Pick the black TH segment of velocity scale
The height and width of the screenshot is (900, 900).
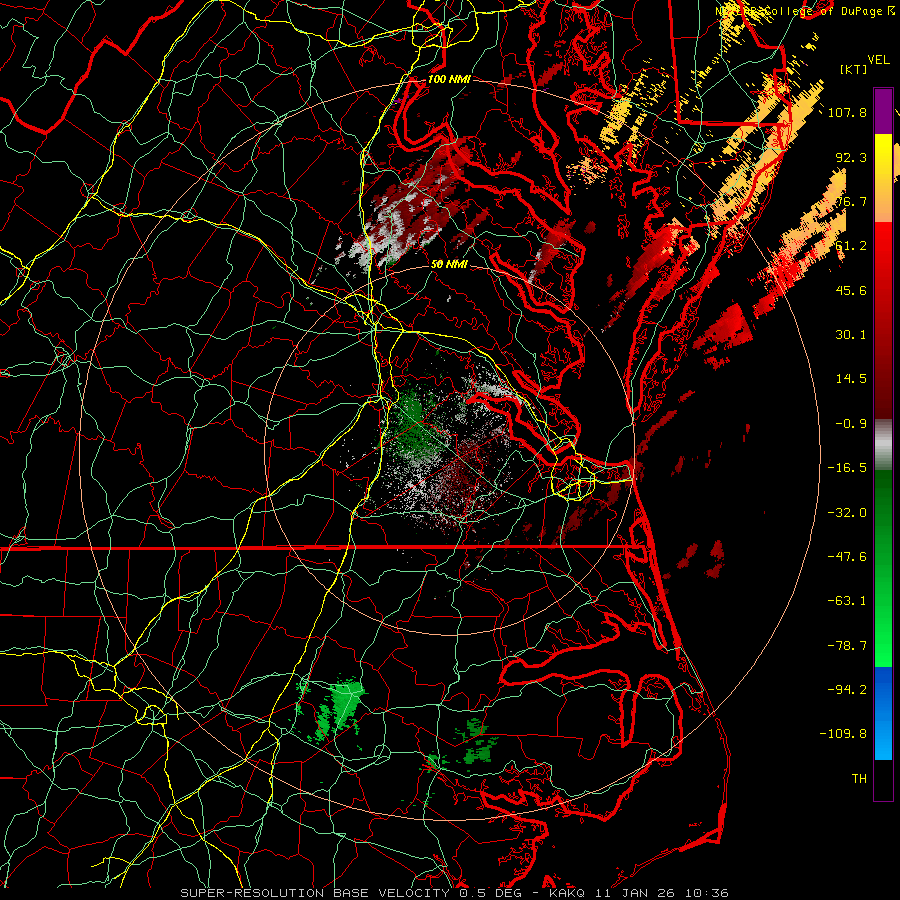click(883, 780)
